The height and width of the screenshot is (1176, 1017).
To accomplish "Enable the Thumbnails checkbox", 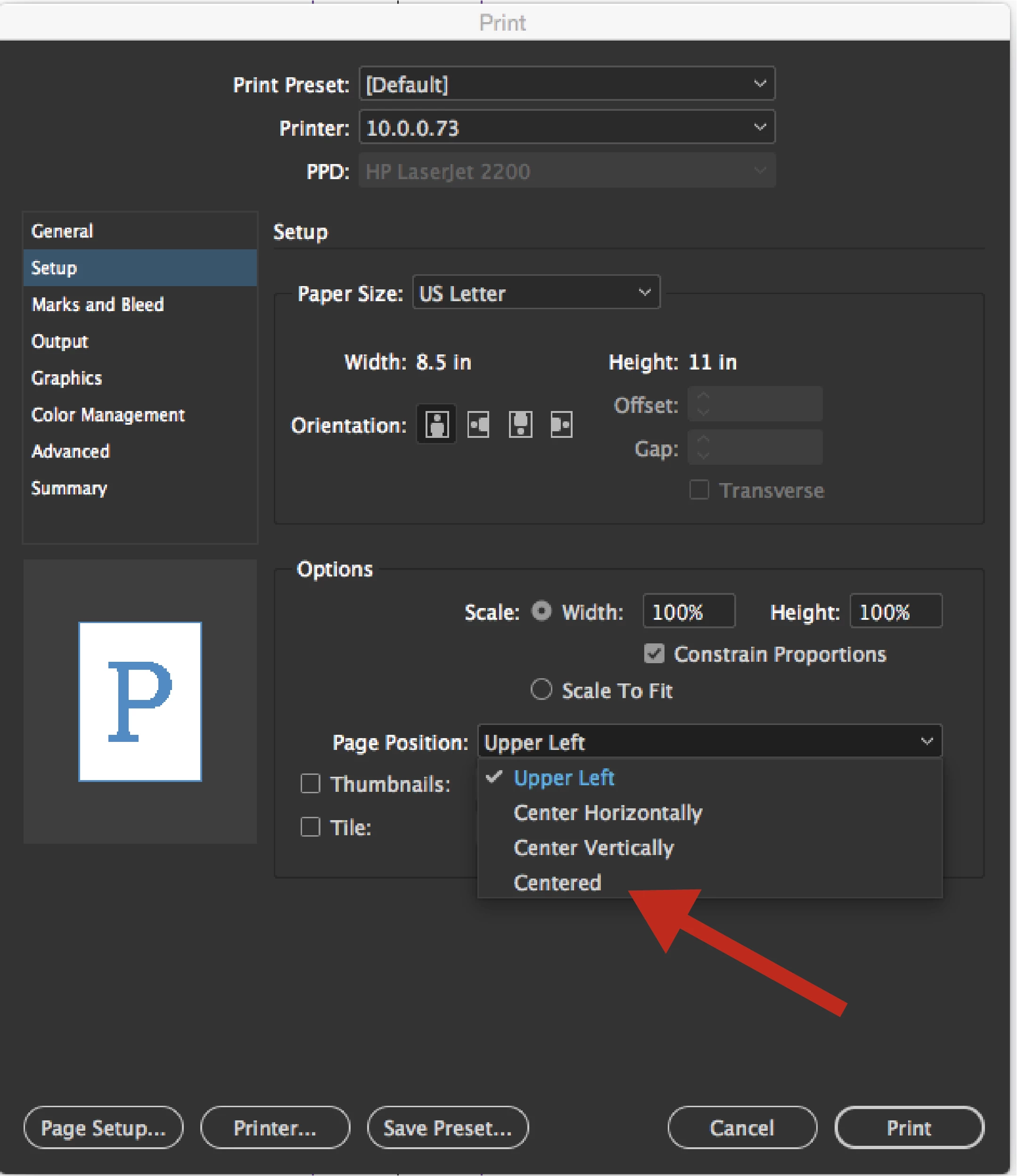I will [x=311, y=784].
